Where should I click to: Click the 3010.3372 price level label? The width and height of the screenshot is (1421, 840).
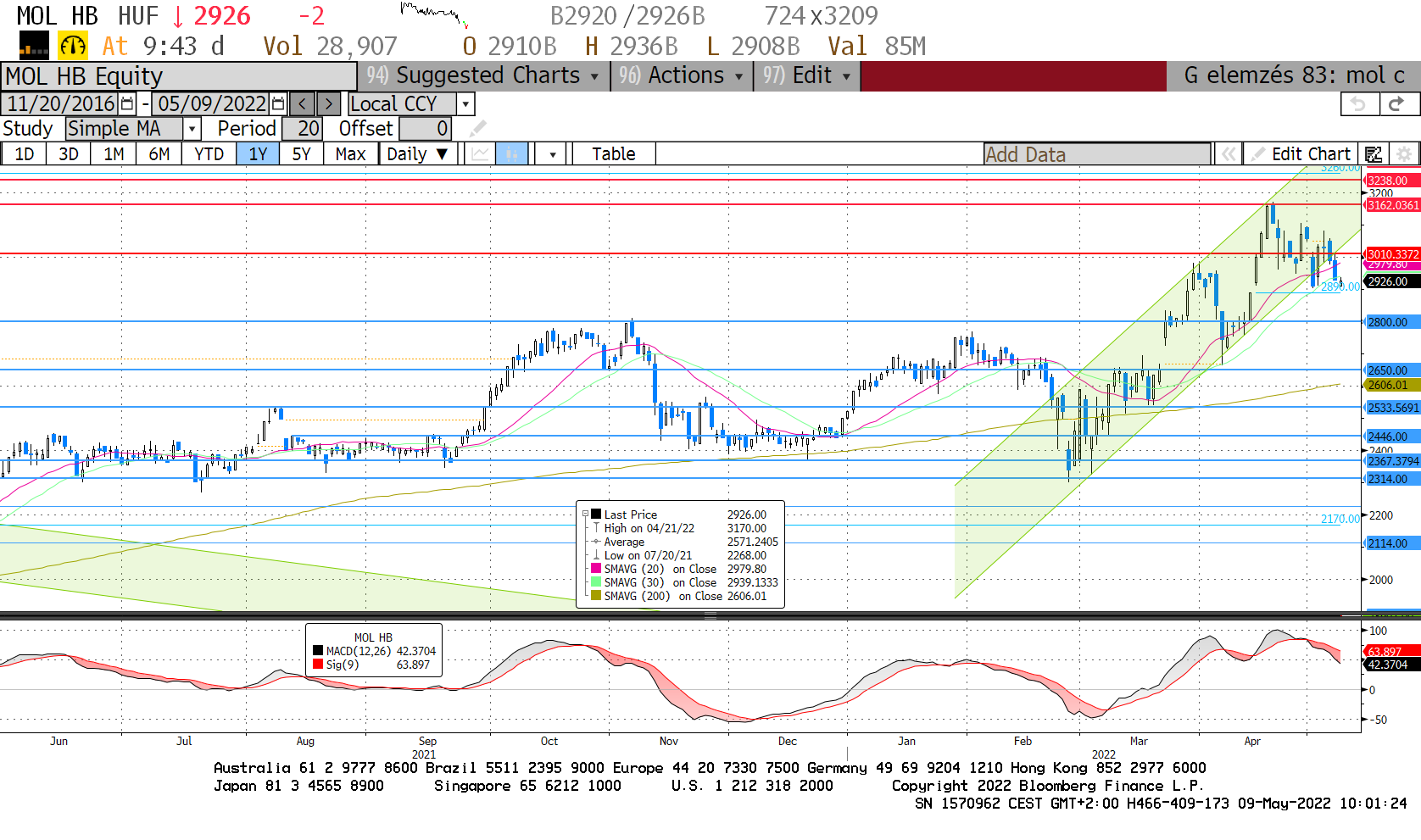[1391, 254]
